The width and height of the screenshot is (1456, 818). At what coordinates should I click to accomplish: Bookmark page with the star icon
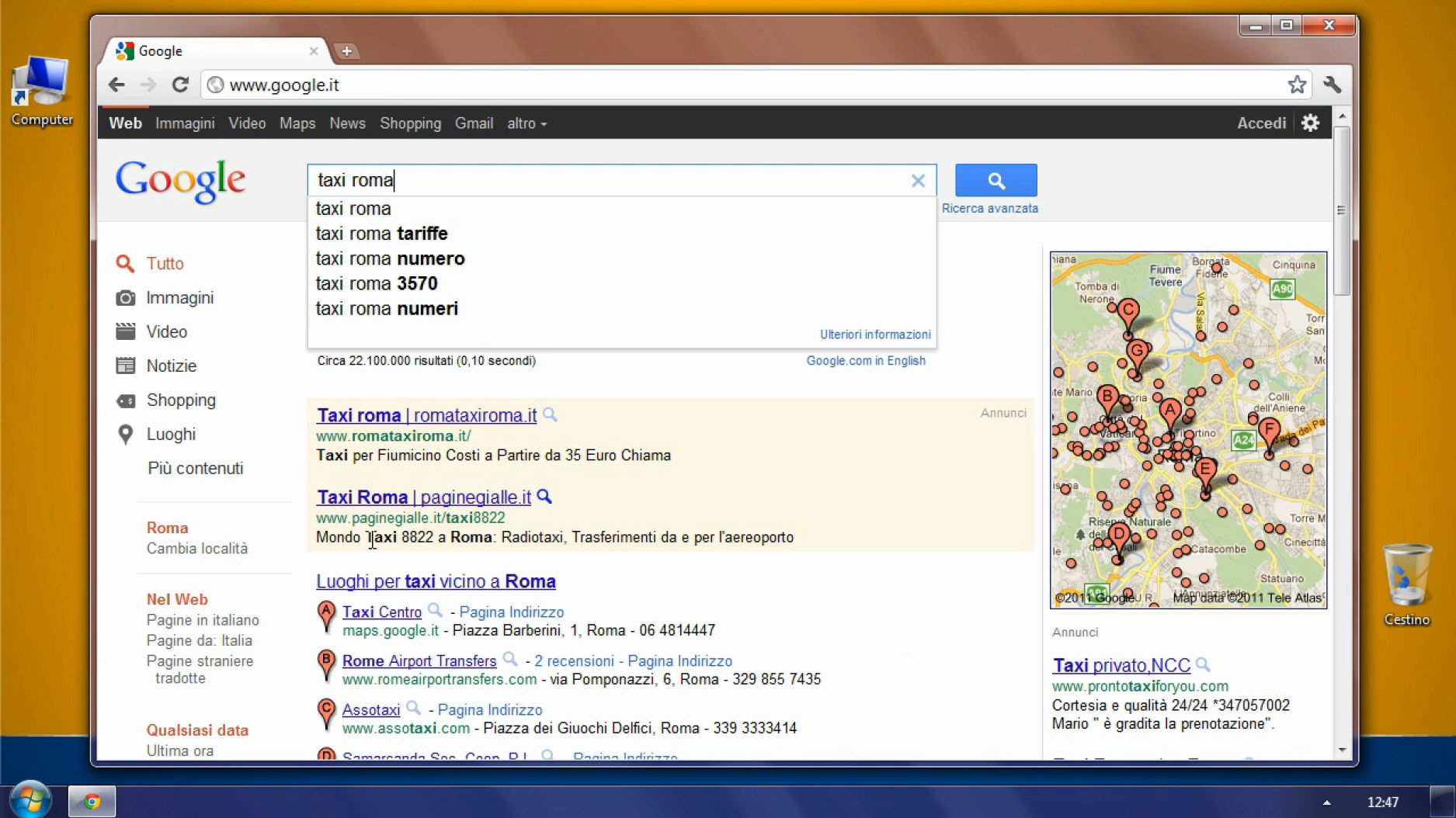click(1296, 85)
